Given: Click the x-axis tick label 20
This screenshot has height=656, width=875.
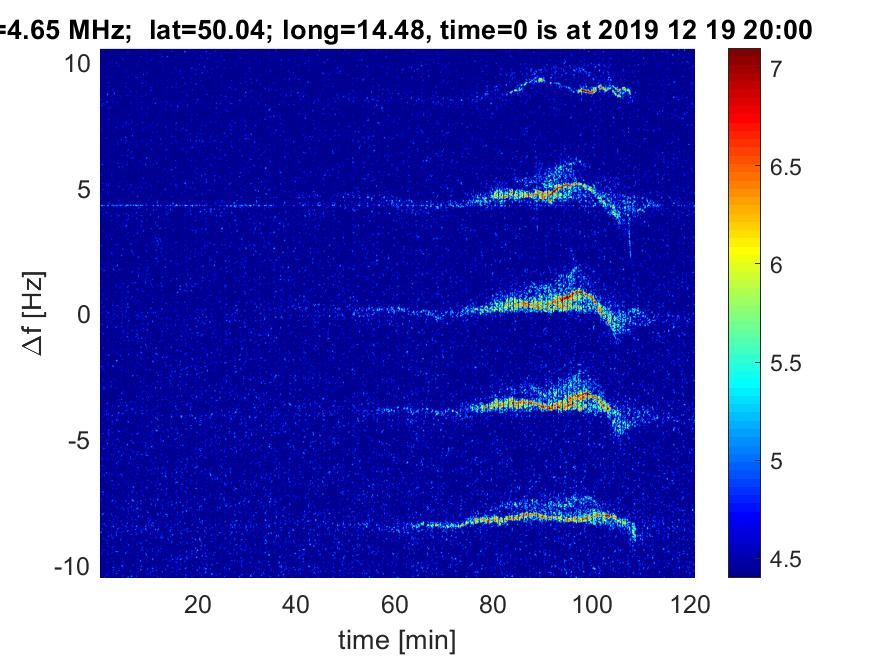Looking at the screenshot, I should pos(198,604).
